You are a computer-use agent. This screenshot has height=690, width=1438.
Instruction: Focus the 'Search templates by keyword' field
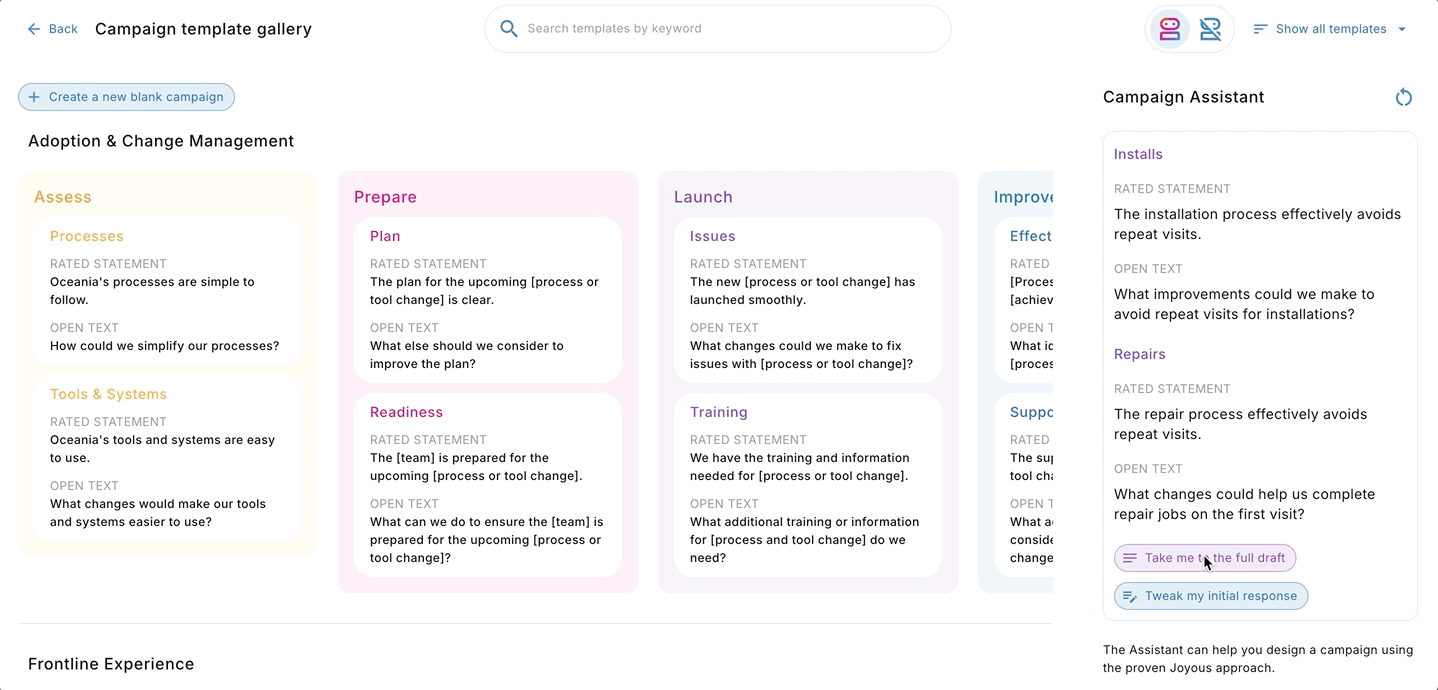click(717, 29)
